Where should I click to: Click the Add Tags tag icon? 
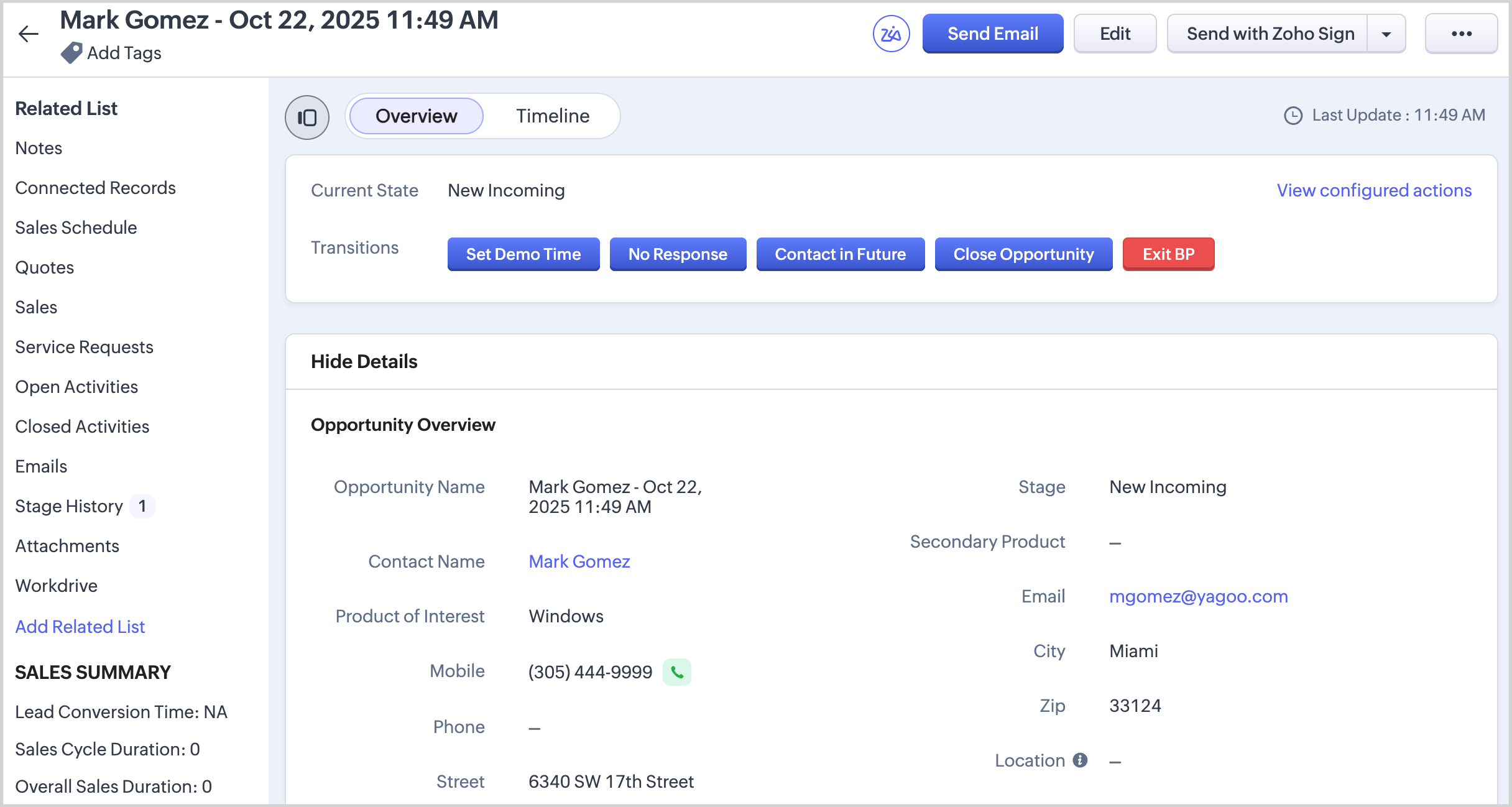(71, 53)
